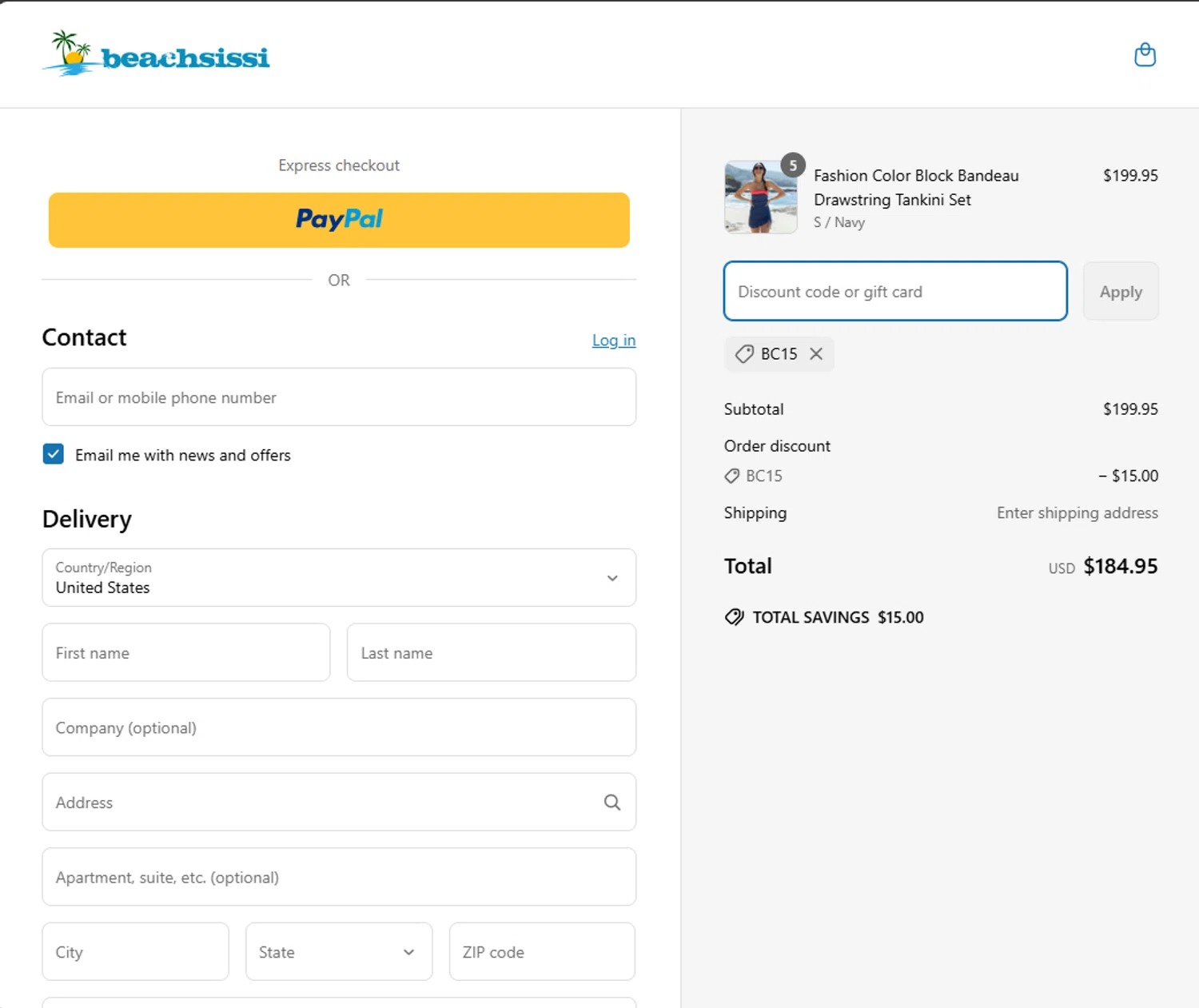Click the product price $199.95 beside the title
Screen dimensions: 1199x1008
(1130, 175)
